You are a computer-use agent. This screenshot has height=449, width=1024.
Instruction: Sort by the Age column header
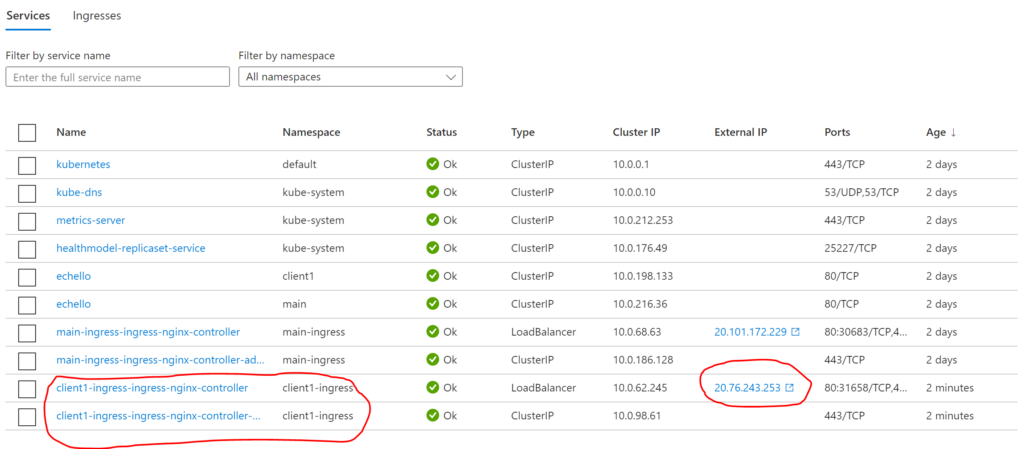(941, 132)
